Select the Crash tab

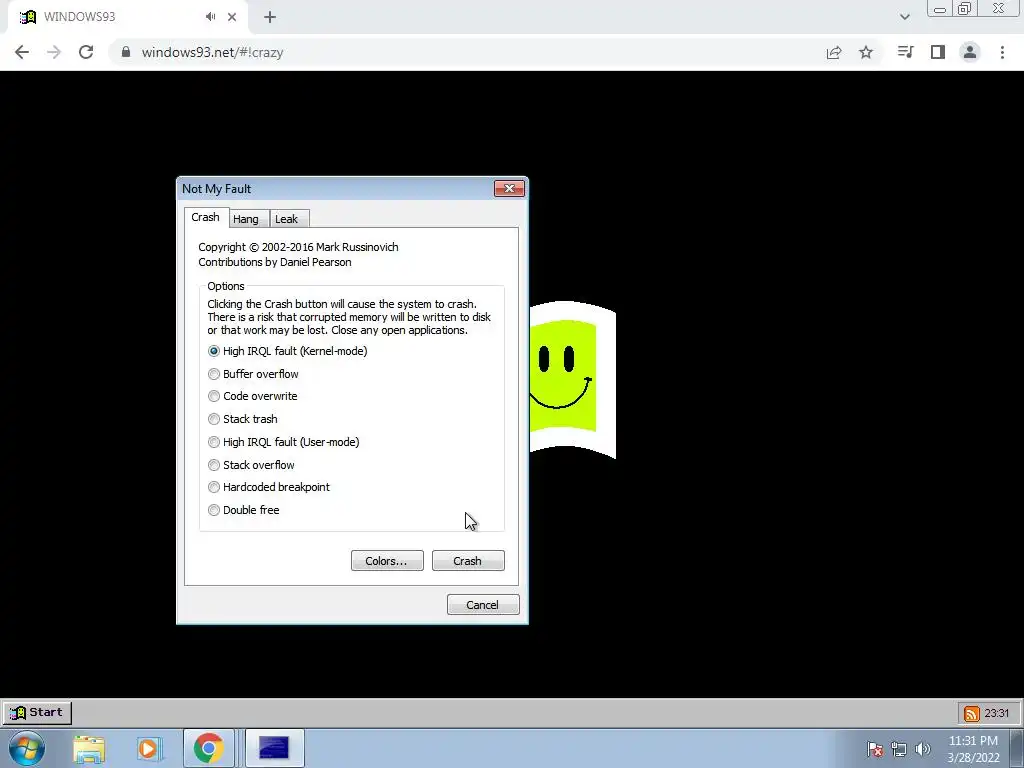[x=205, y=217]
